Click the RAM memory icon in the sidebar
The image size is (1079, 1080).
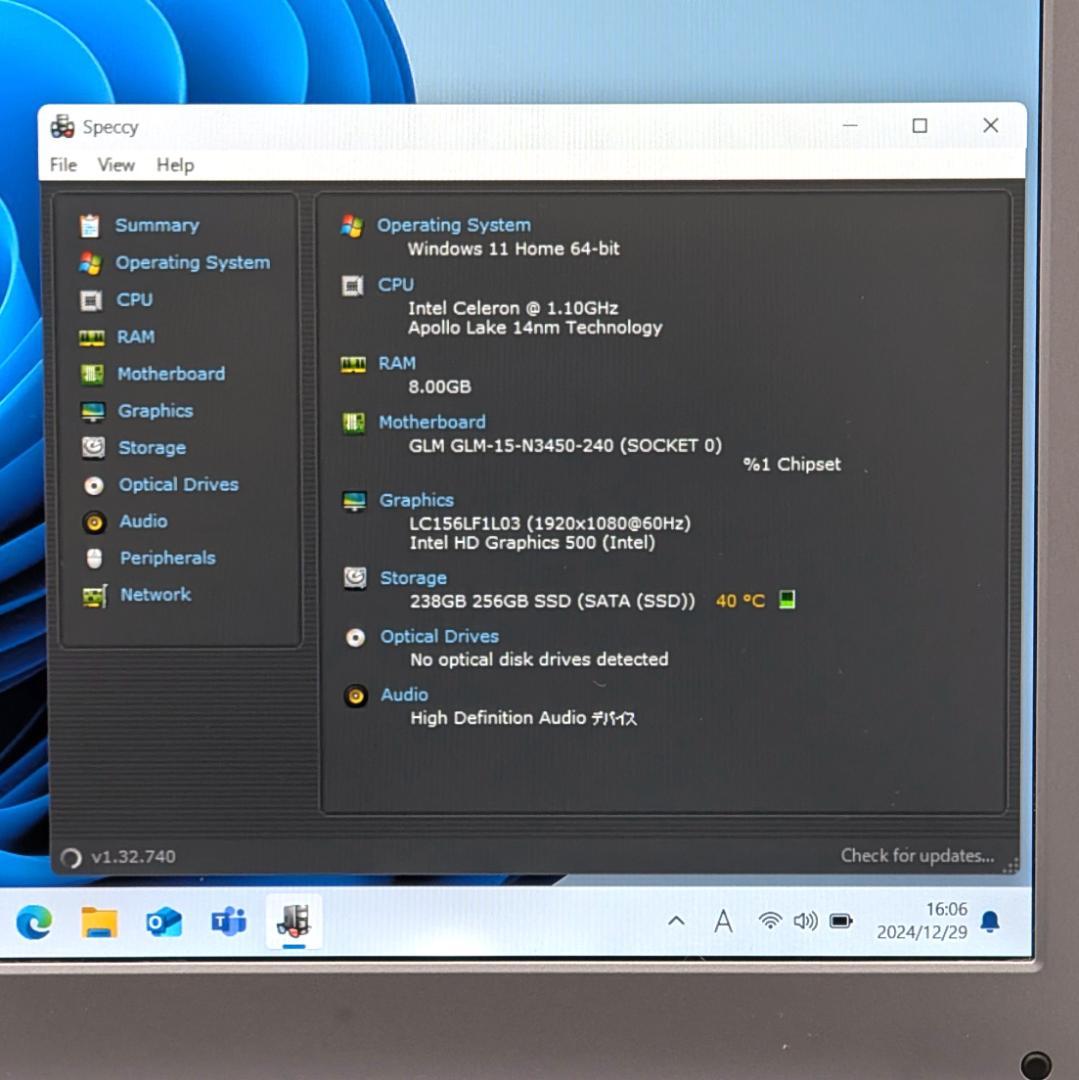click(x=93, y=336)
